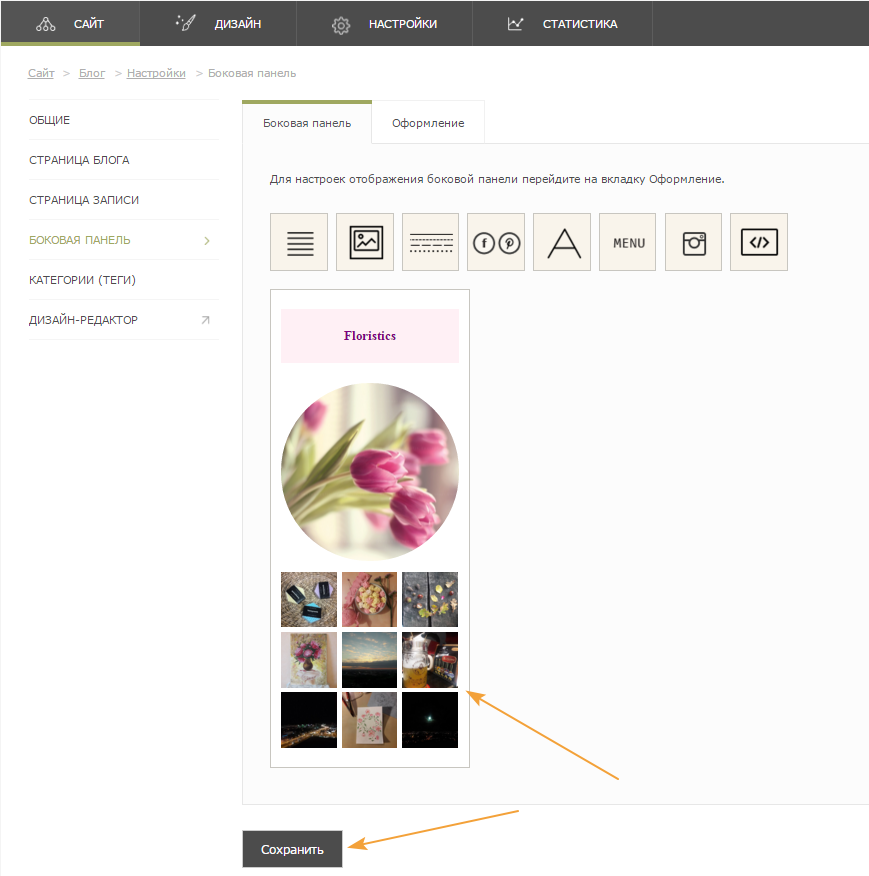Go to Сайт breadcrumb link
The height and width of the screenshot is (876, 869).
(x=41, y=73)
